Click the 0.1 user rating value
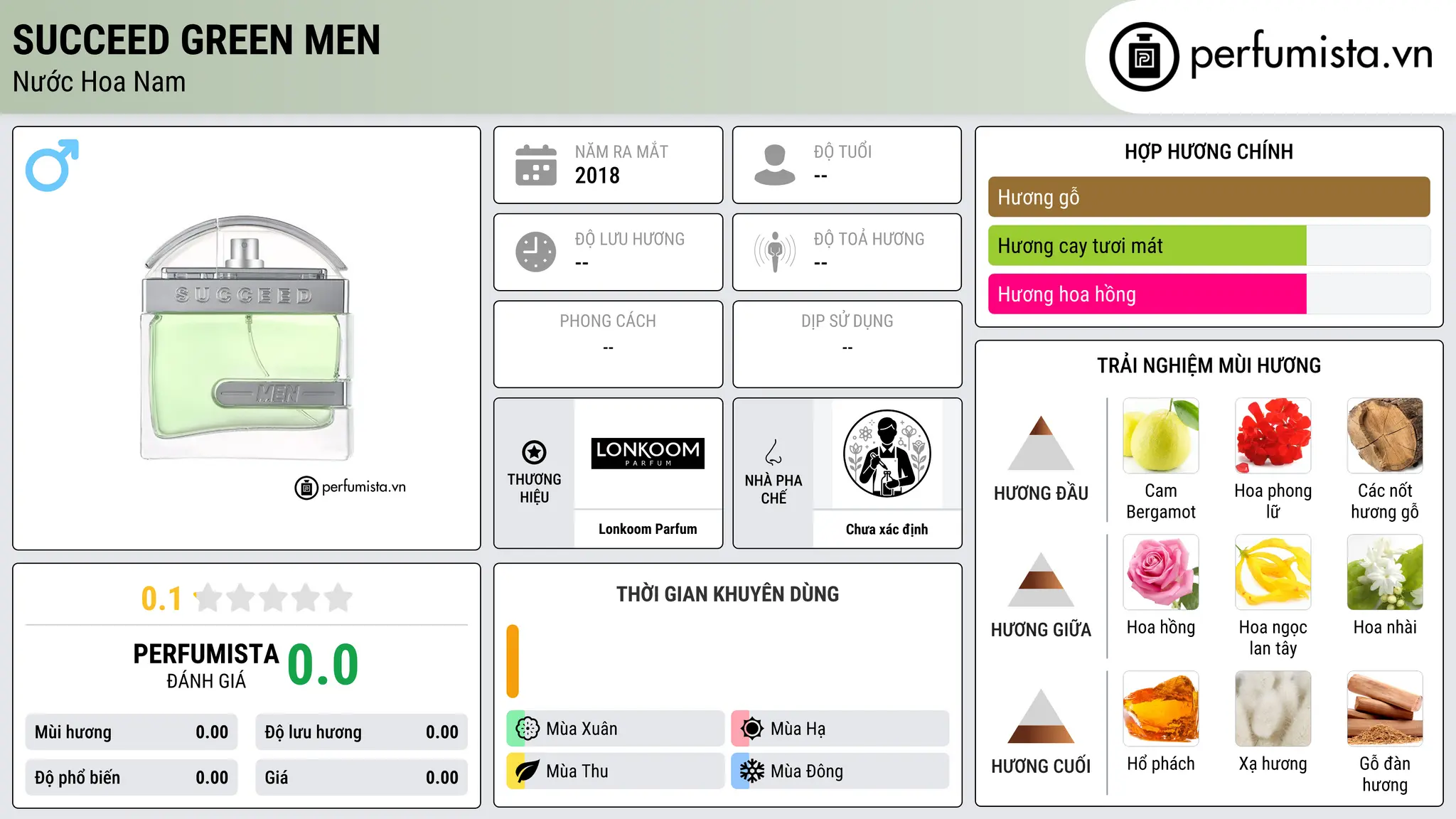The image size is (1456, 819). (161, 599)
